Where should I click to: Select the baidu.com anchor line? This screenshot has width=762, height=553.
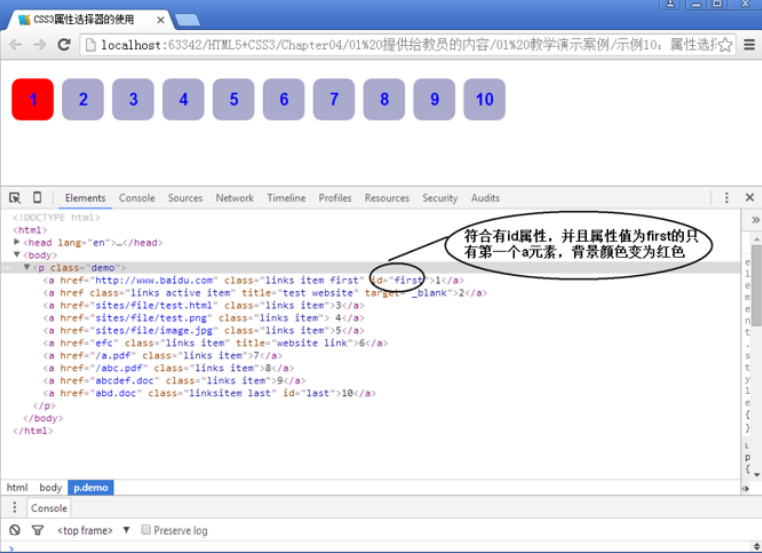click(x=253, y=280)
